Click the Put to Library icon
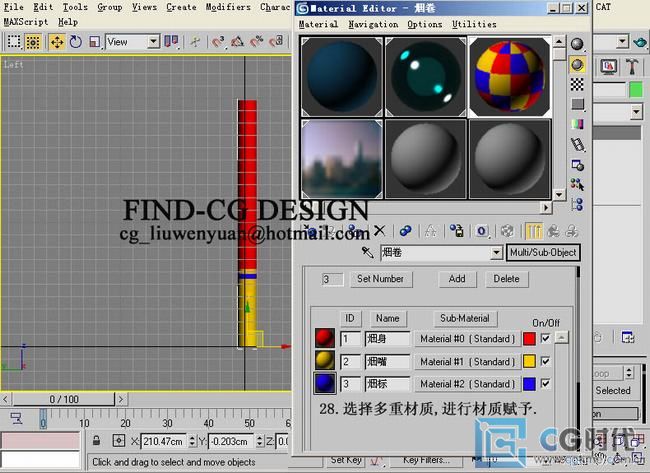The width and height of the screenshot is (650, 473). point(456,230)
